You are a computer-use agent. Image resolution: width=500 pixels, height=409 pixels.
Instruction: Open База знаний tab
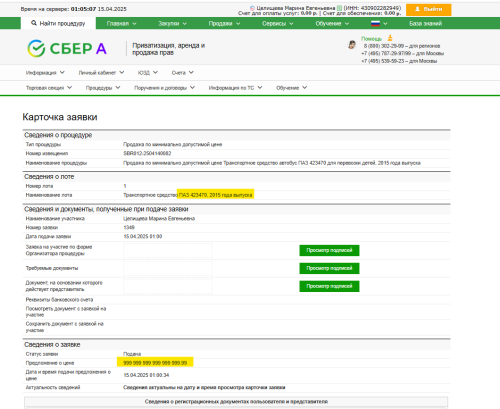[425, 24]
